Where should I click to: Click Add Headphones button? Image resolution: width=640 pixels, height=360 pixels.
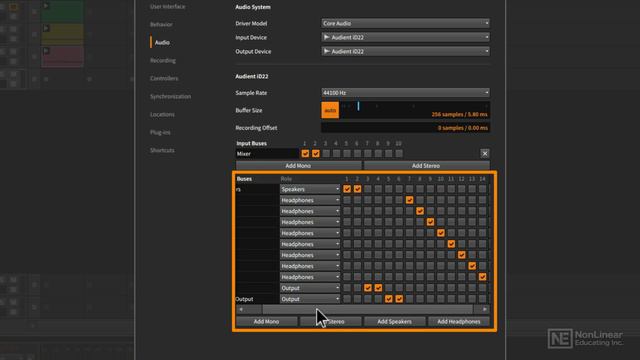point(459,322)
